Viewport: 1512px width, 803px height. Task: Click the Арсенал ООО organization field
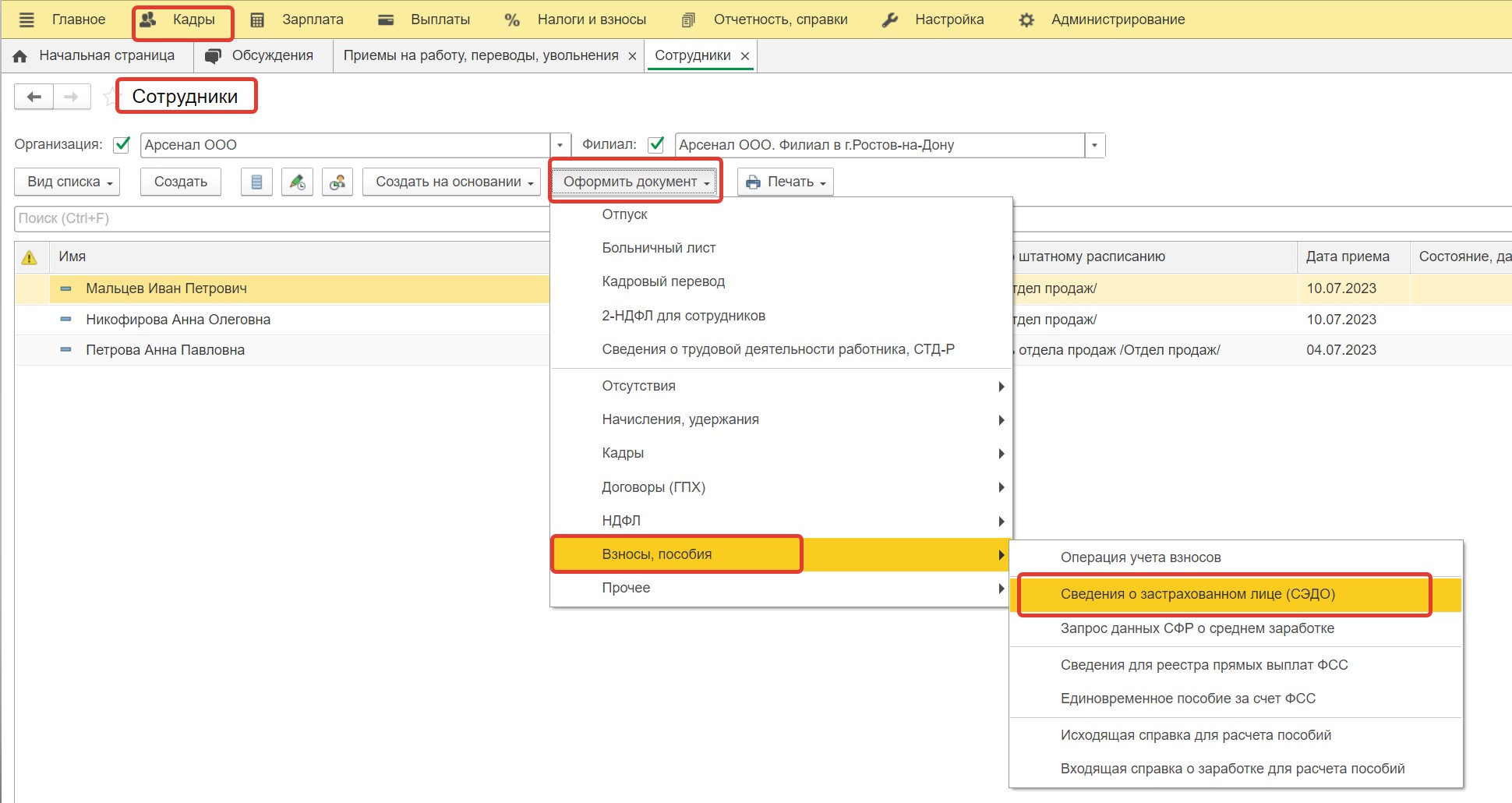tap(345, 145)
